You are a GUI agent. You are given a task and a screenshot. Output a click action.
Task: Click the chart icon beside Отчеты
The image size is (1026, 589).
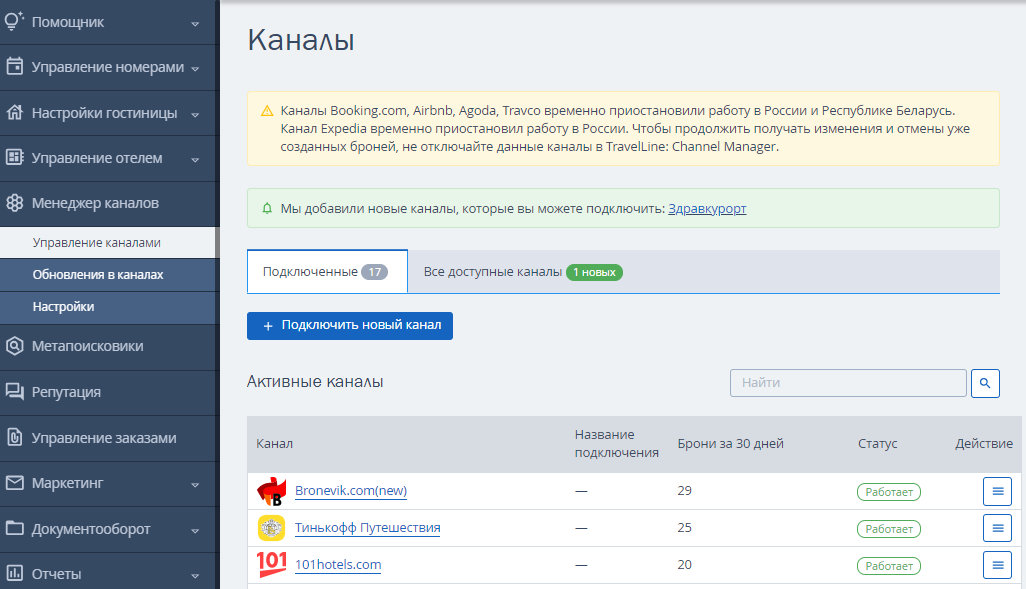click(x=14, y=573)
